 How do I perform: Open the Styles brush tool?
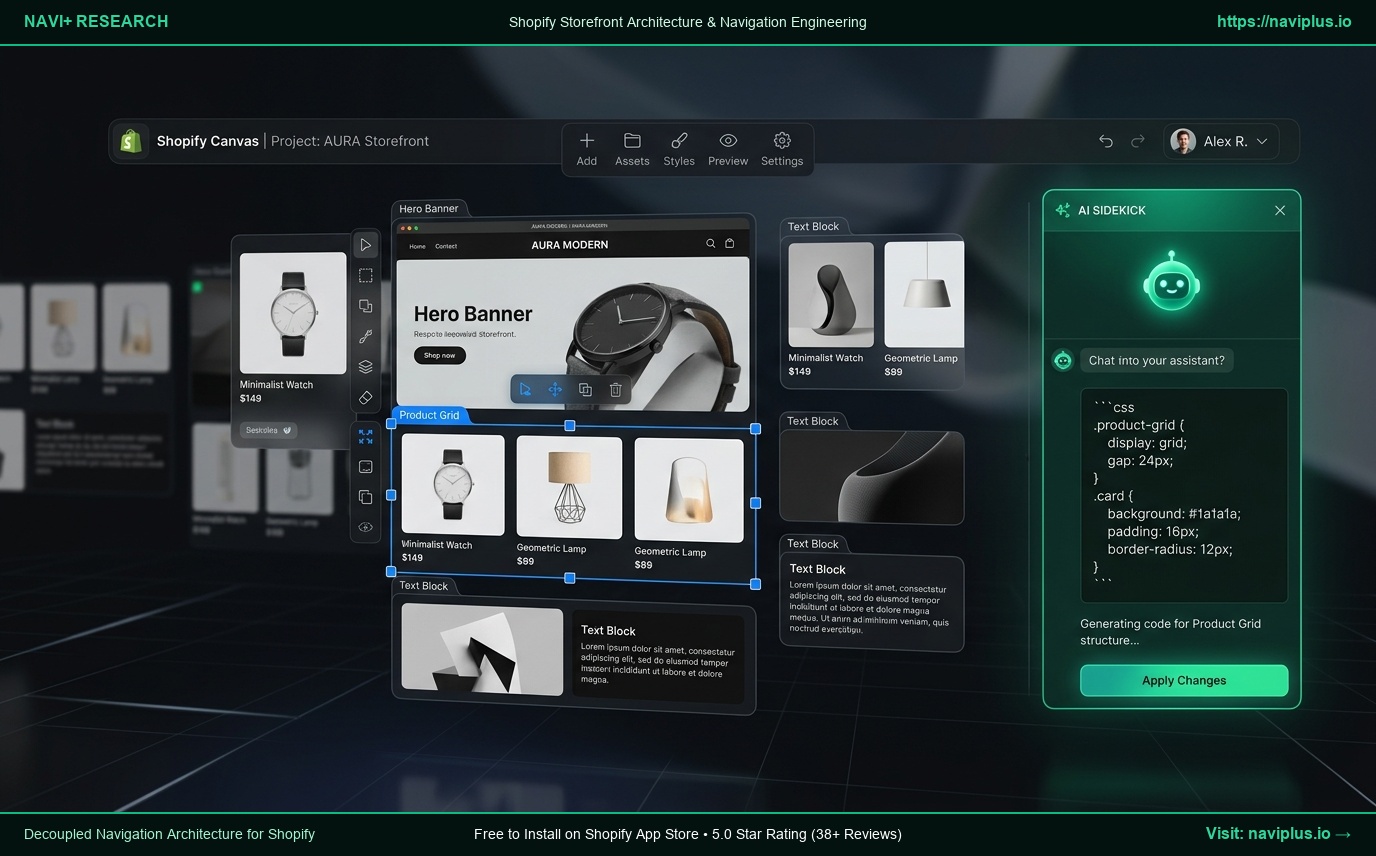coord(679,141)
